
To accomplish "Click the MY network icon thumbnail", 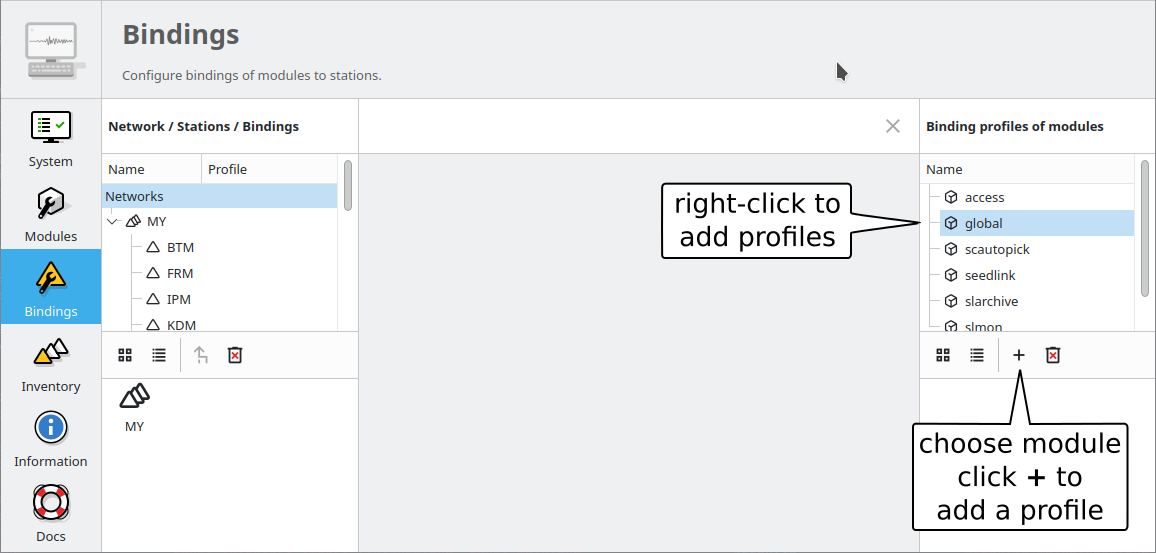I will 134,397.
